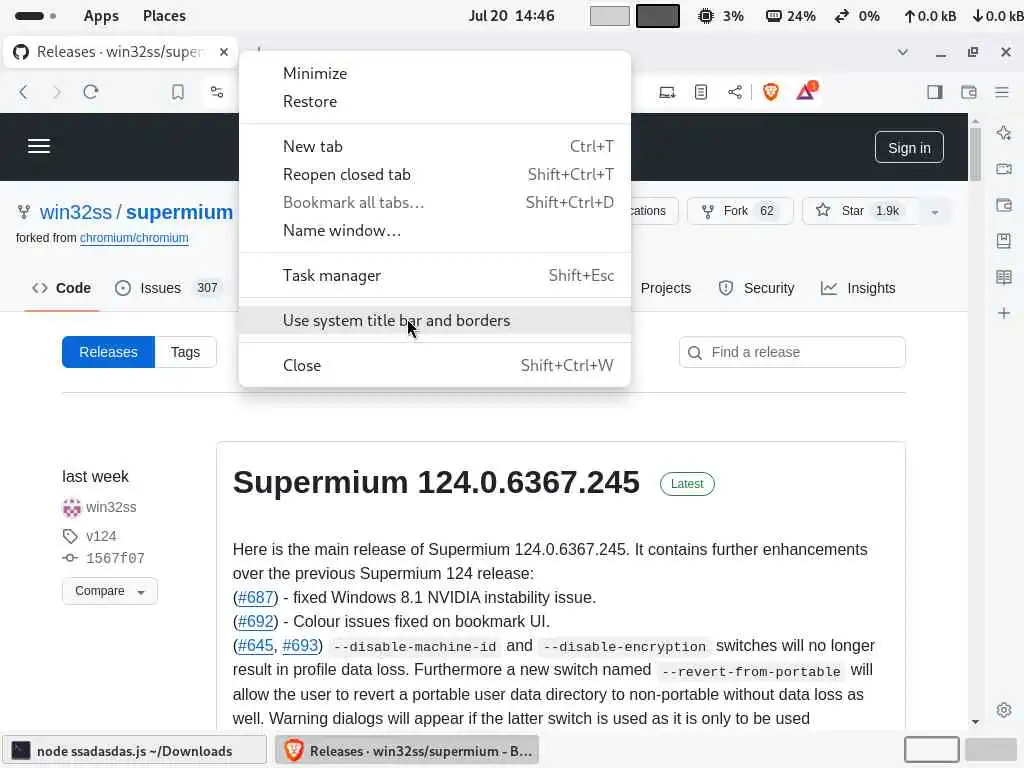1024x768 pixels.
Task: Select Minimize in the context menu
Action: click(x=435, y=73)
